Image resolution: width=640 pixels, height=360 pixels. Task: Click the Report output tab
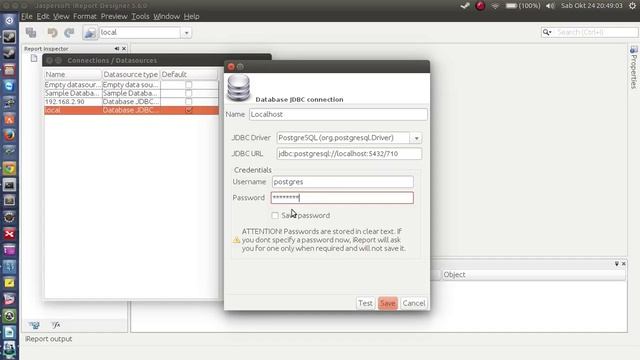pyautogui.click(x=49, y=339)
